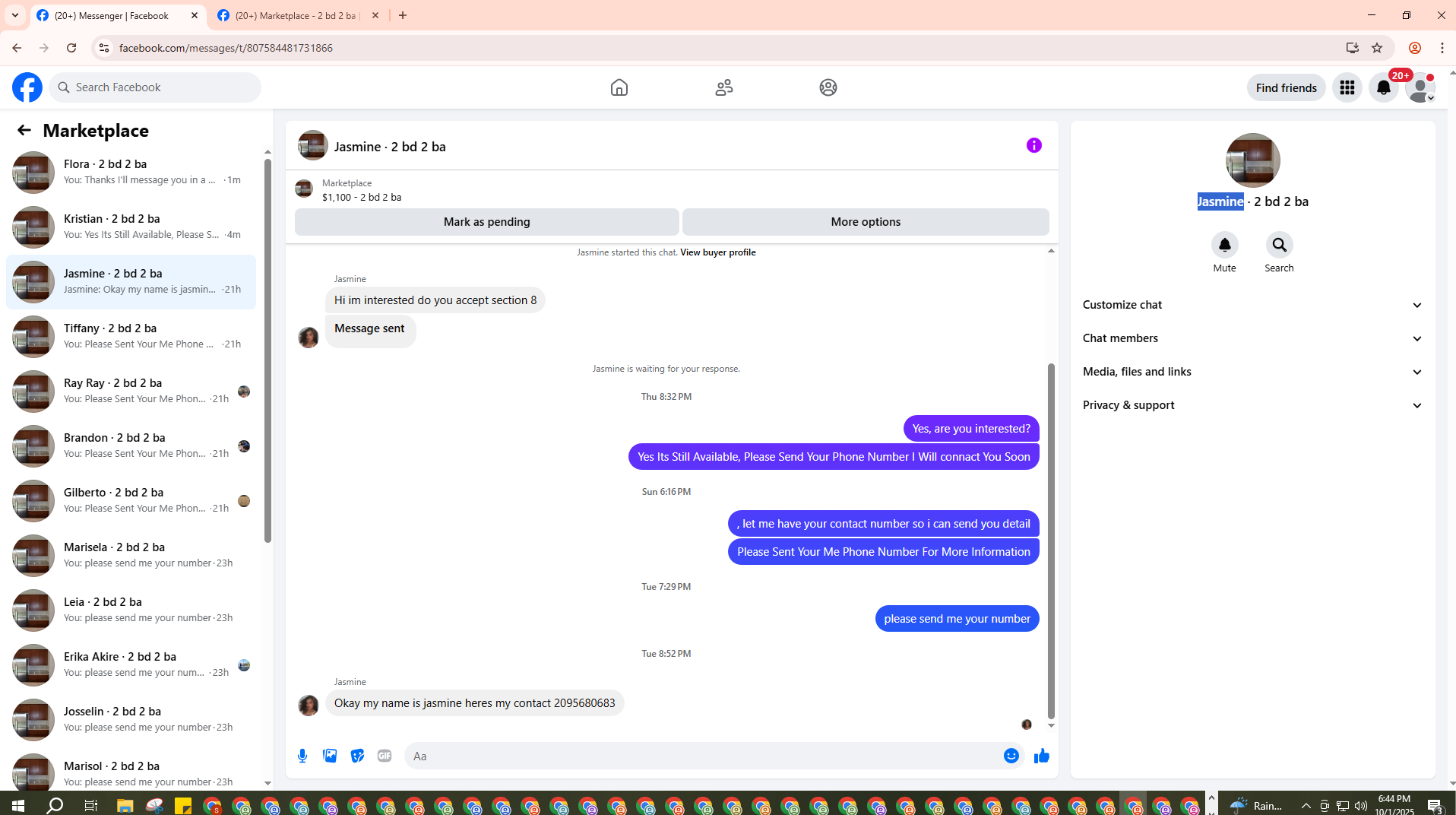This screenshot has height=815, width=1456.
Task: Expand Chat members section
Action: 1253,338
